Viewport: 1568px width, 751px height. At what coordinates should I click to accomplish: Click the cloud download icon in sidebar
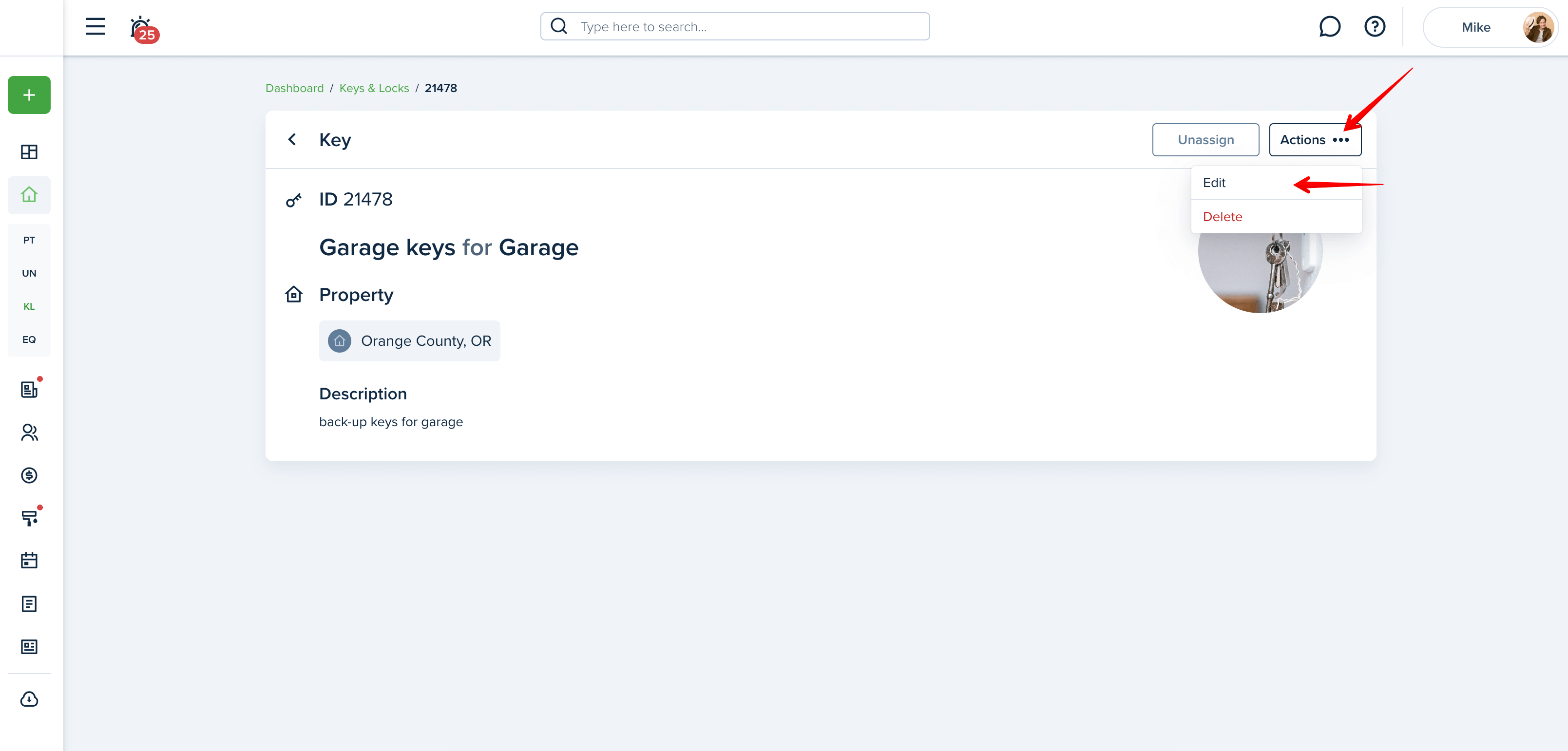[29, 699]
